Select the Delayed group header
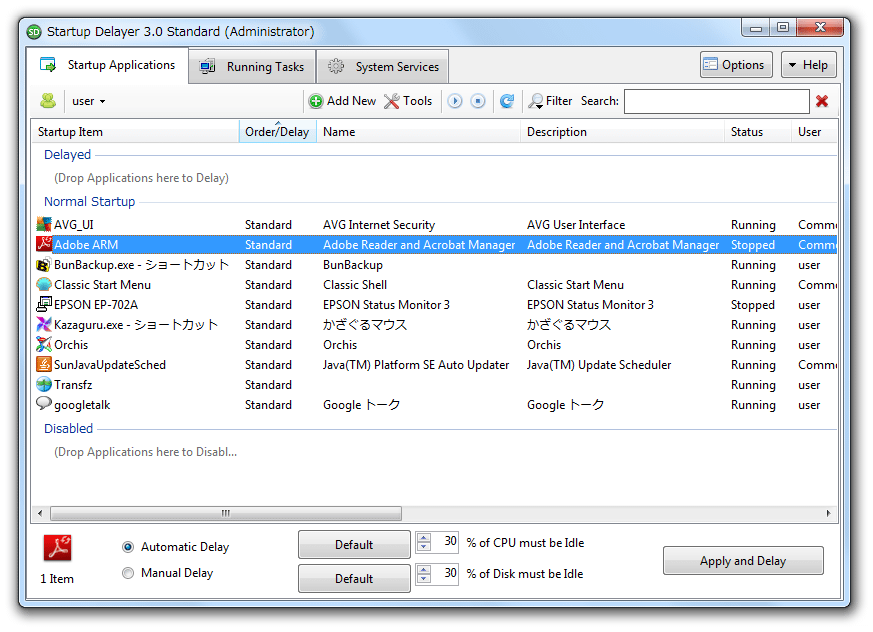This screenshot has width=873, height=632. (67, 155)
